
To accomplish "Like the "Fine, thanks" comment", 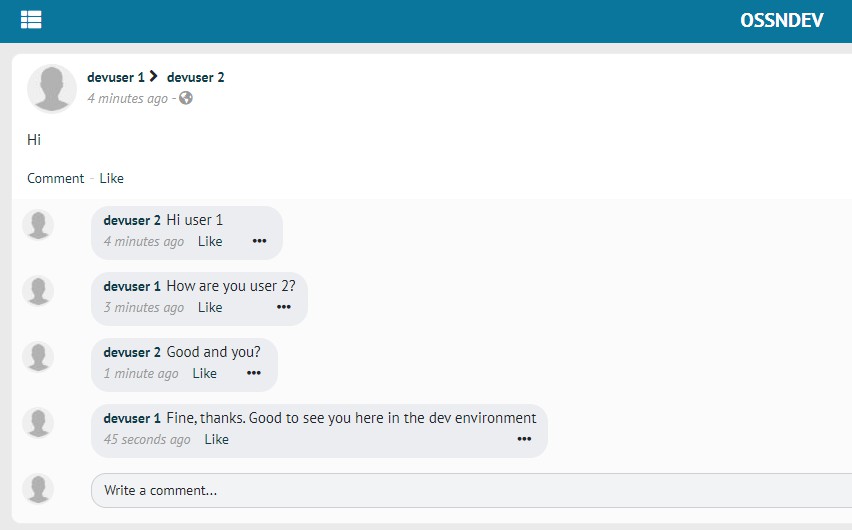I will click(216, 439).
